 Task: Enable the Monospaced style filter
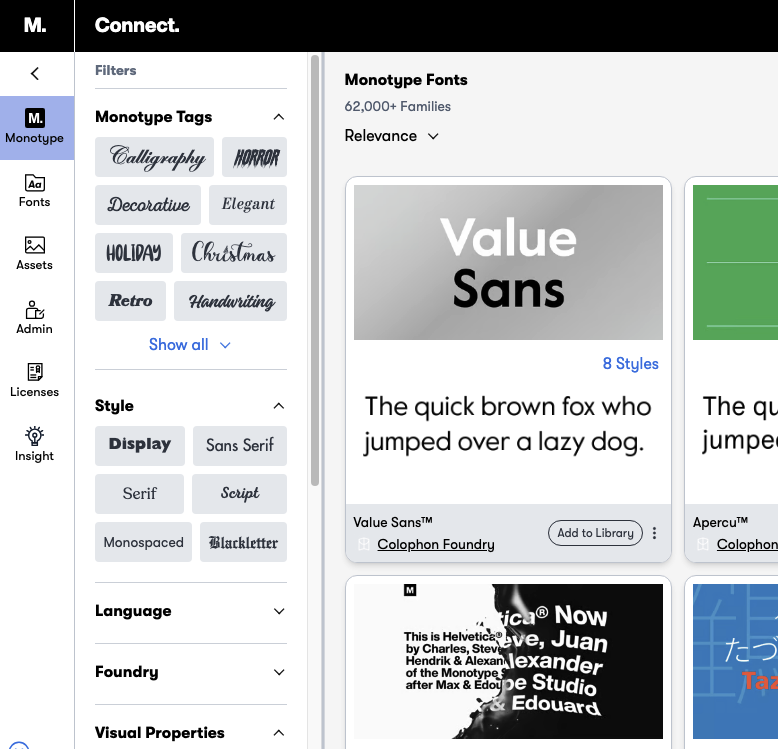point(143,542)
